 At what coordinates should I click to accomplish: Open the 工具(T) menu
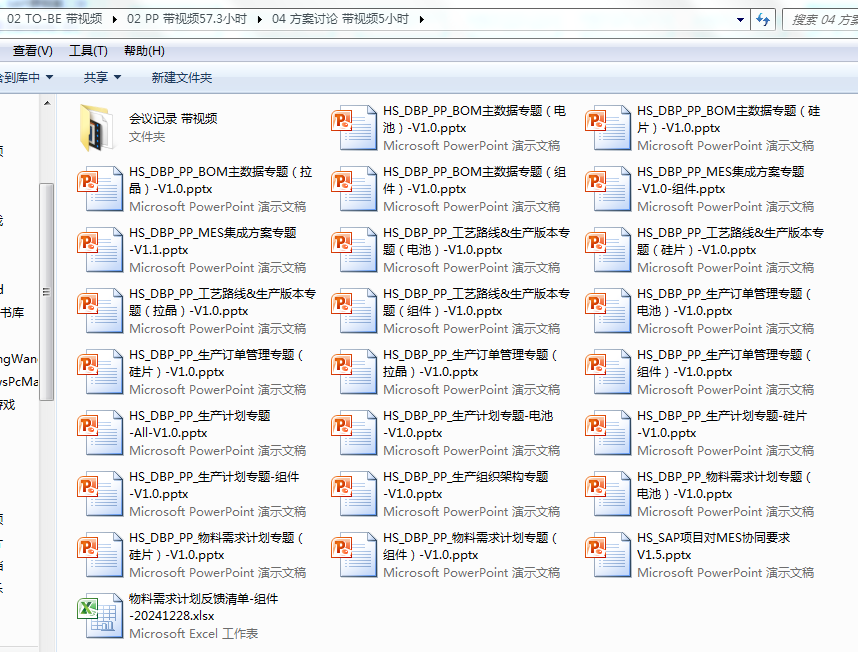point(88,51)
